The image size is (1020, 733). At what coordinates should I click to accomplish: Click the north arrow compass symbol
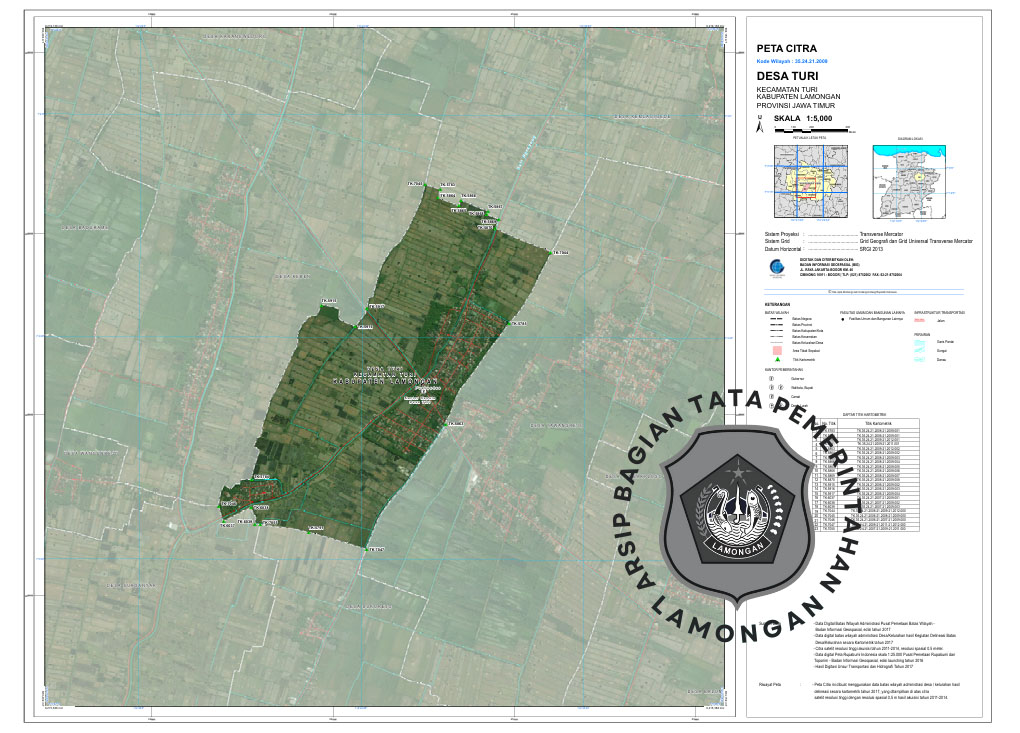[x=759, y=125]
